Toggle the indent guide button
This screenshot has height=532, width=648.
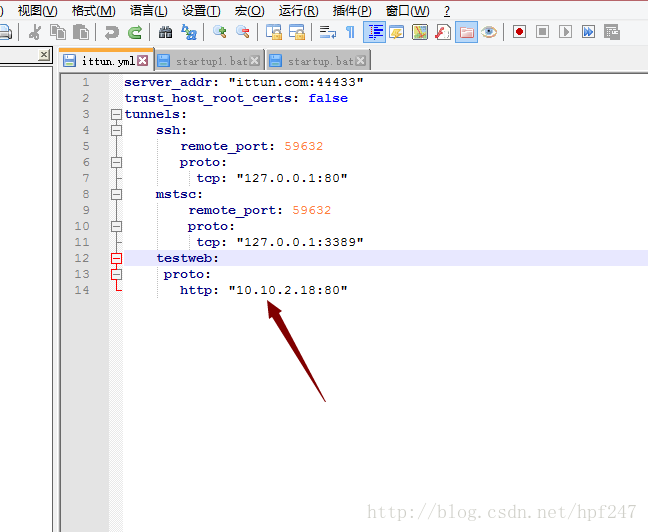(375, 32)
